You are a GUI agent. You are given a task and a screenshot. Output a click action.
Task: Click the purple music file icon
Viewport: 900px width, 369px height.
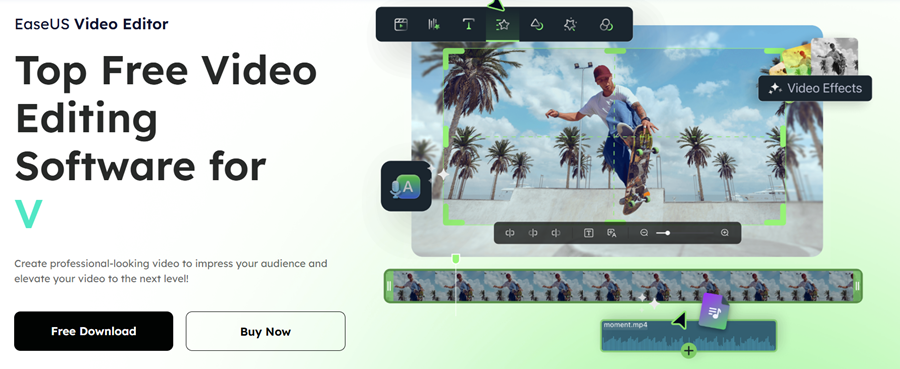714,311
